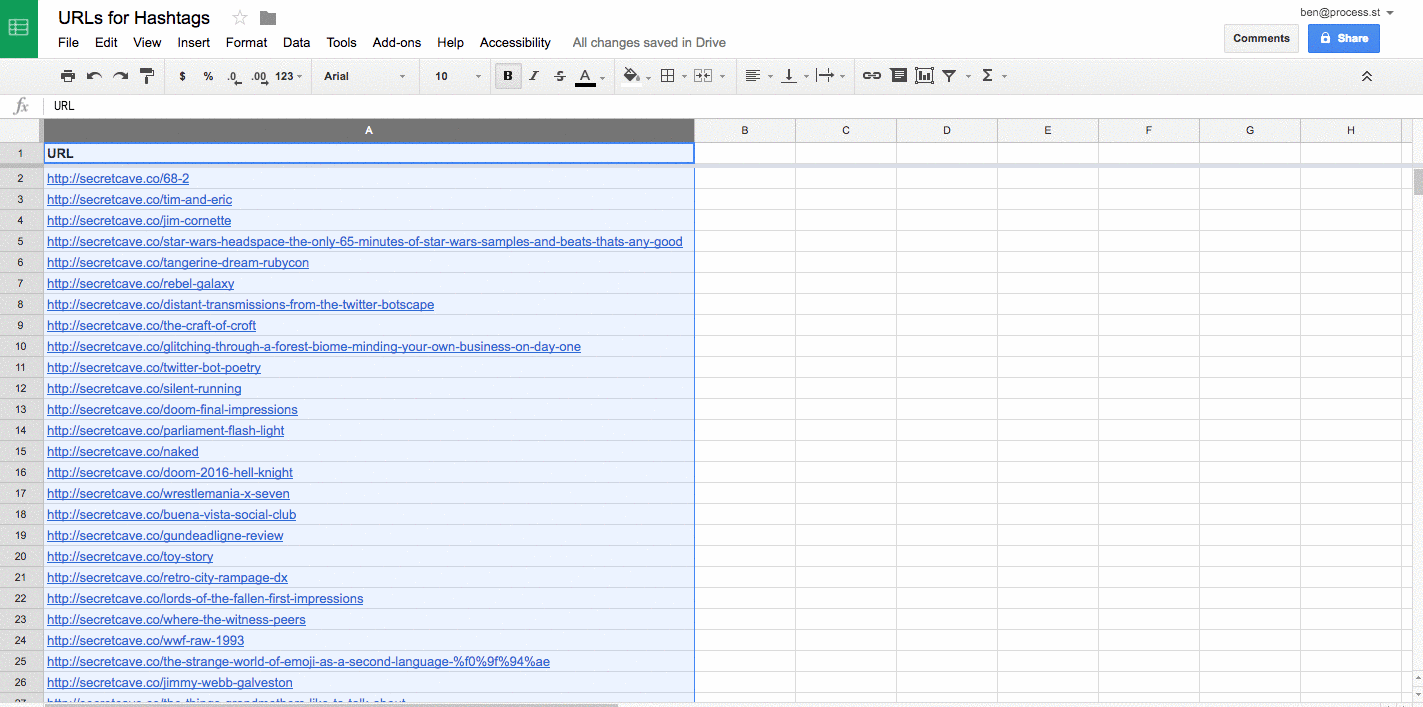Open the account dropdown for ben@process.st
This screenshot has width=1423, height=707.
pyautogui.click(x=1347, y=12)
